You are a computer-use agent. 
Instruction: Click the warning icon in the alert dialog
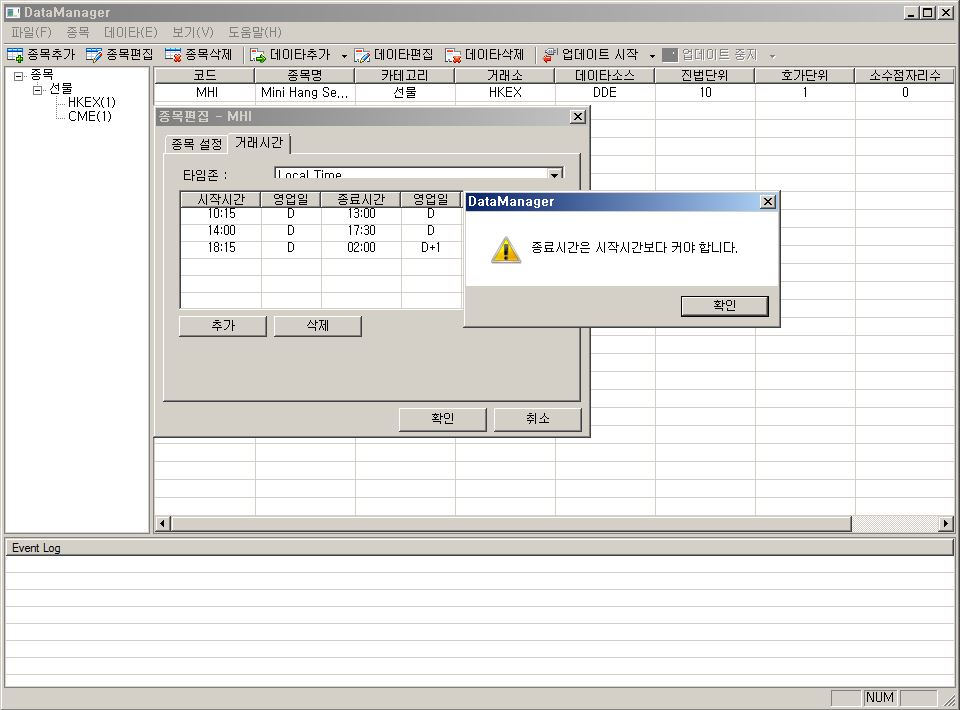(506, 249)
